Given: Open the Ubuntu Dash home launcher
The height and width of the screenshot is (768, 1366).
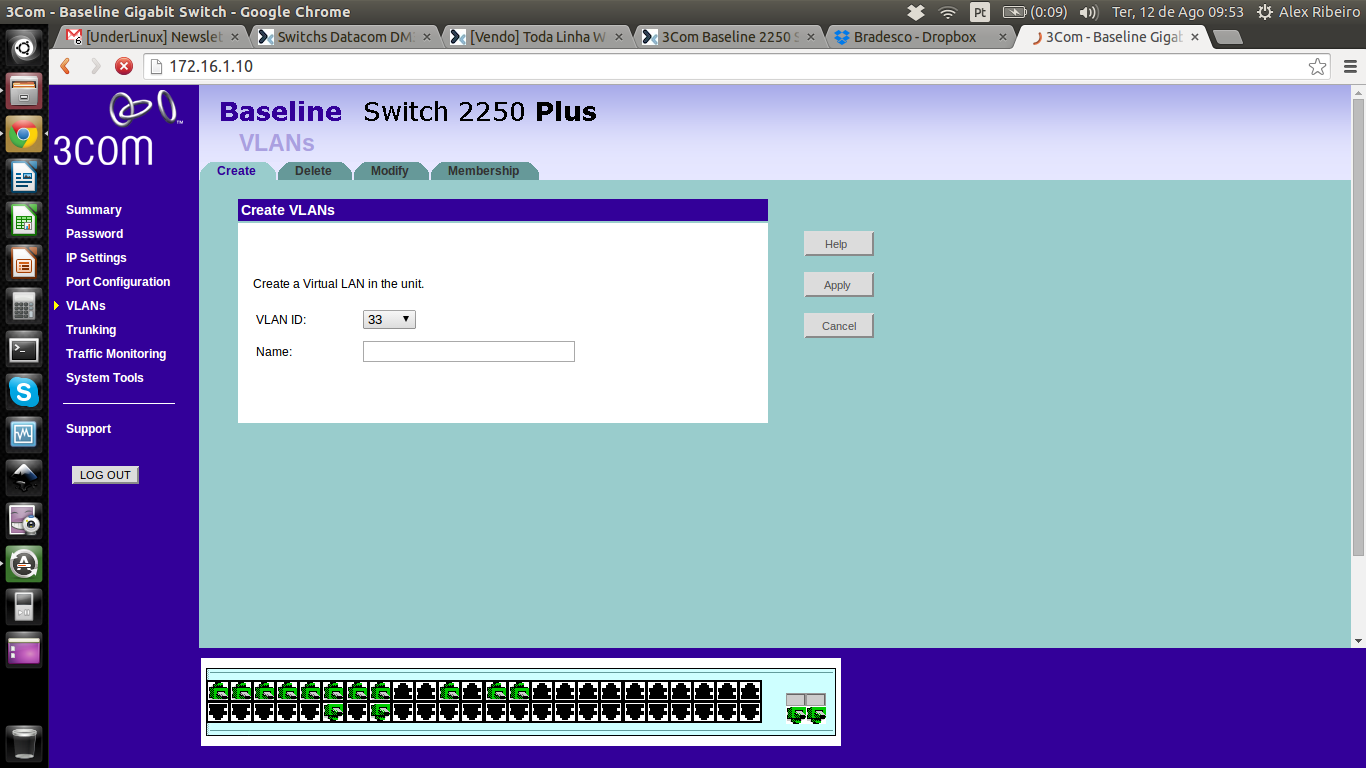Looking at the screenshot, I should point(24,46).
